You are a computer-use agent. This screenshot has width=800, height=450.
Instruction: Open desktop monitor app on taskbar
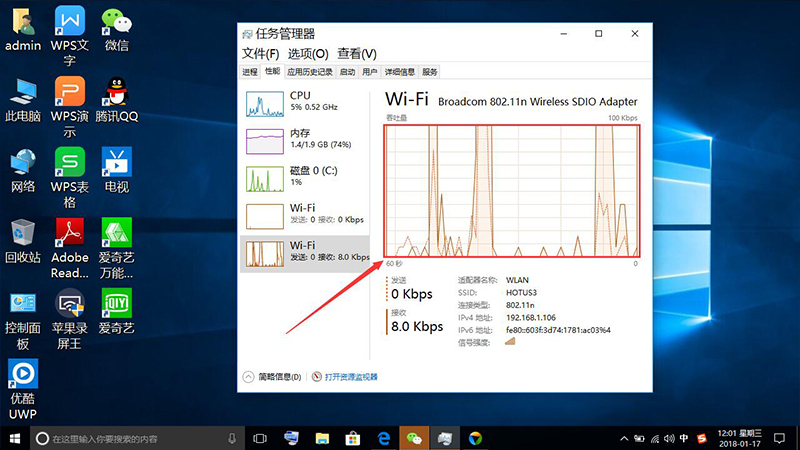click(291, 438)
